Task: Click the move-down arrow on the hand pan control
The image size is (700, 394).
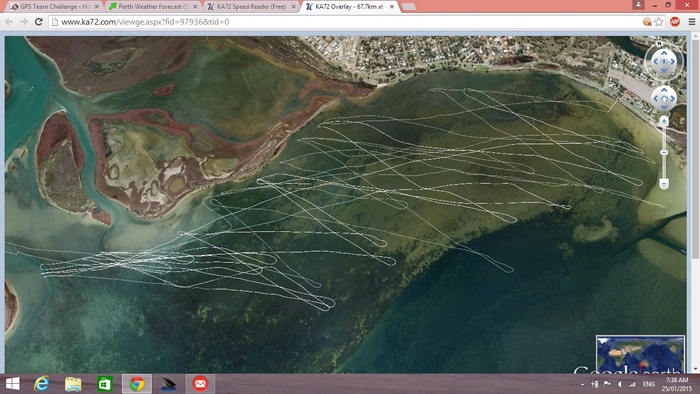Action: point(664,107)
